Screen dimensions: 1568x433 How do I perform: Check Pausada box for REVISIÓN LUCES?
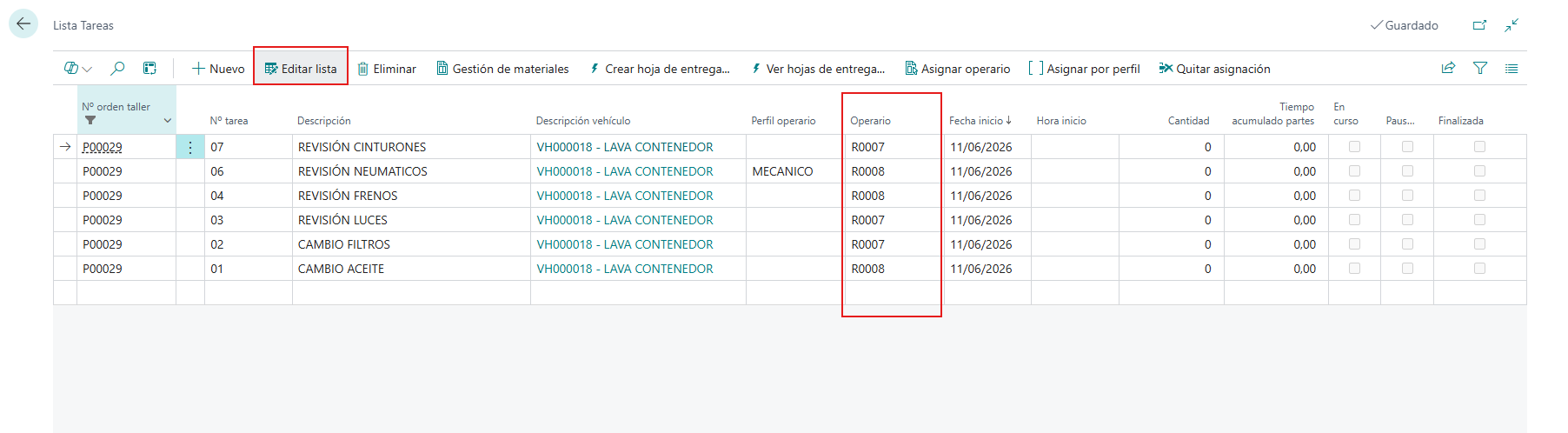(x=1407, y=220)
